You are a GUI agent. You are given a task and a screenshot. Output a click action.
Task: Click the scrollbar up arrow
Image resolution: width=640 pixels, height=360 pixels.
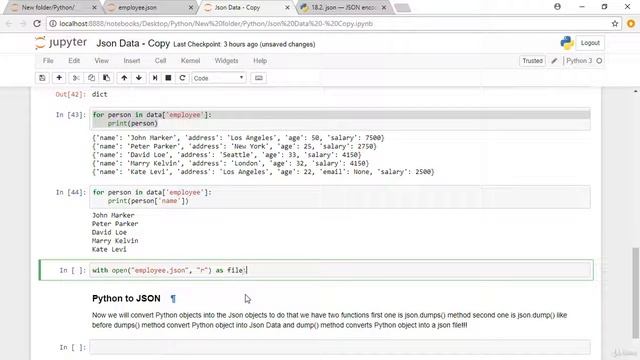(636, 91)
